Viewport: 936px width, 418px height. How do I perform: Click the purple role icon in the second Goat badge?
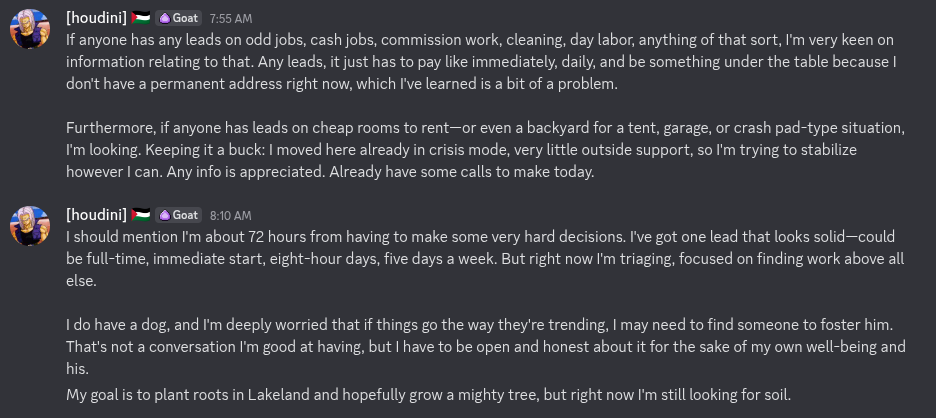(165, 216)
